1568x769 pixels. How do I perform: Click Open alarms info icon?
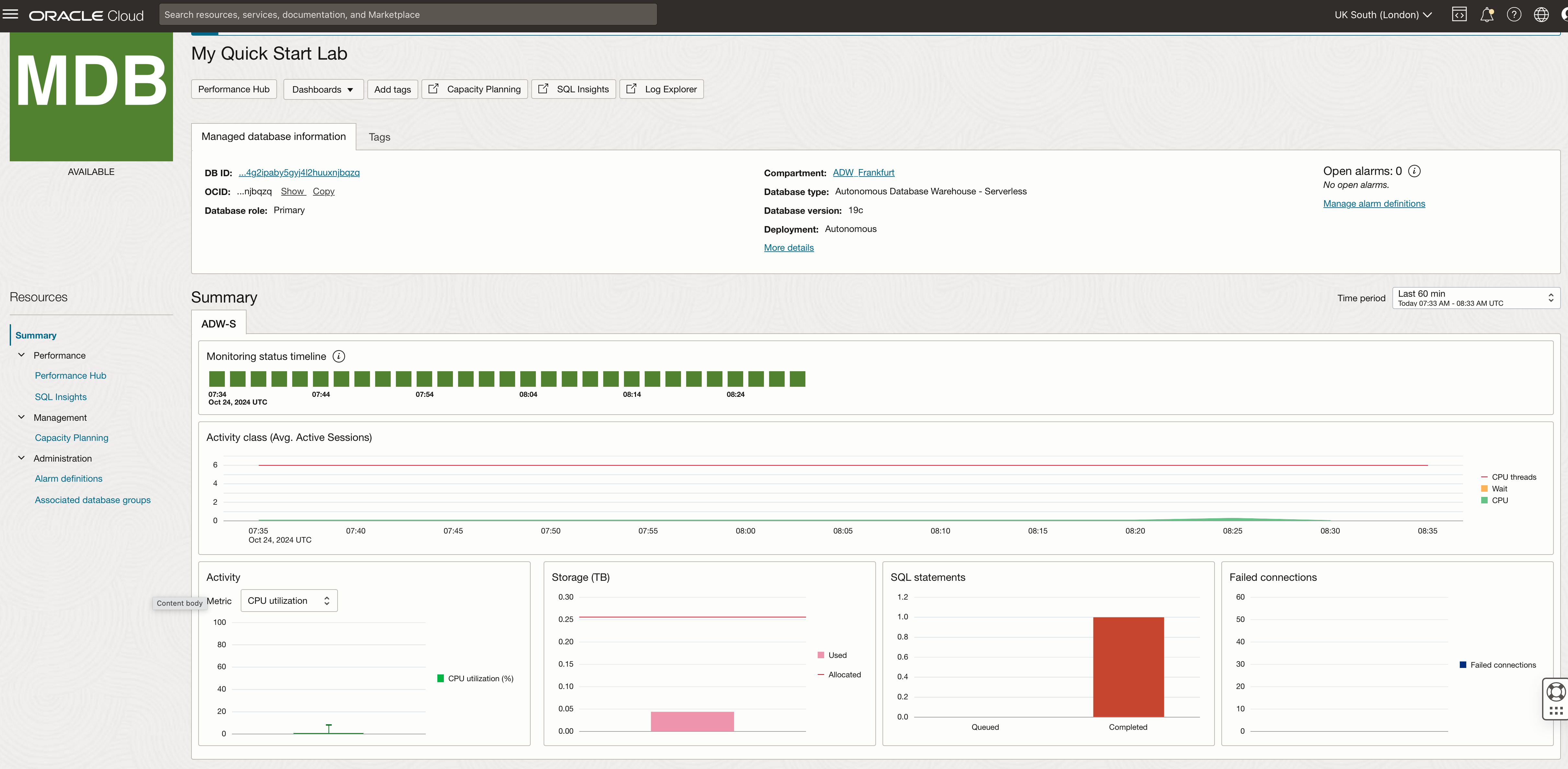[1415, 171]
